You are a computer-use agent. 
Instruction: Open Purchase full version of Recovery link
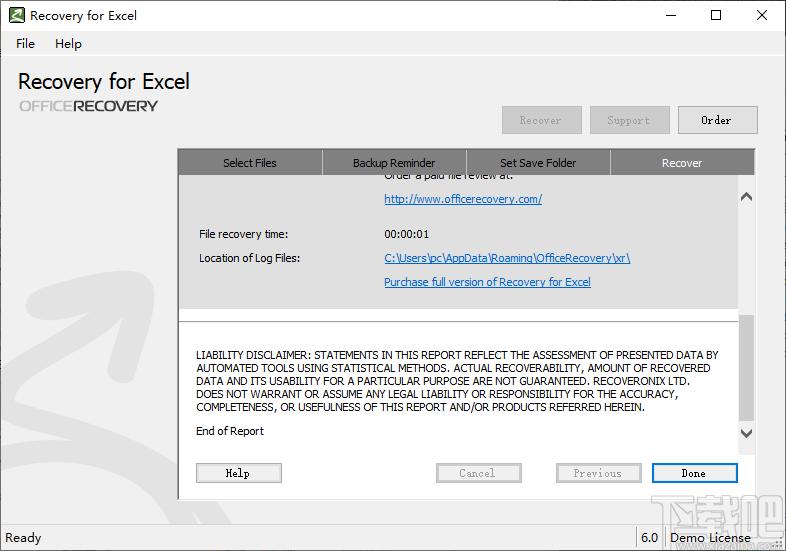tap(487, 282)
